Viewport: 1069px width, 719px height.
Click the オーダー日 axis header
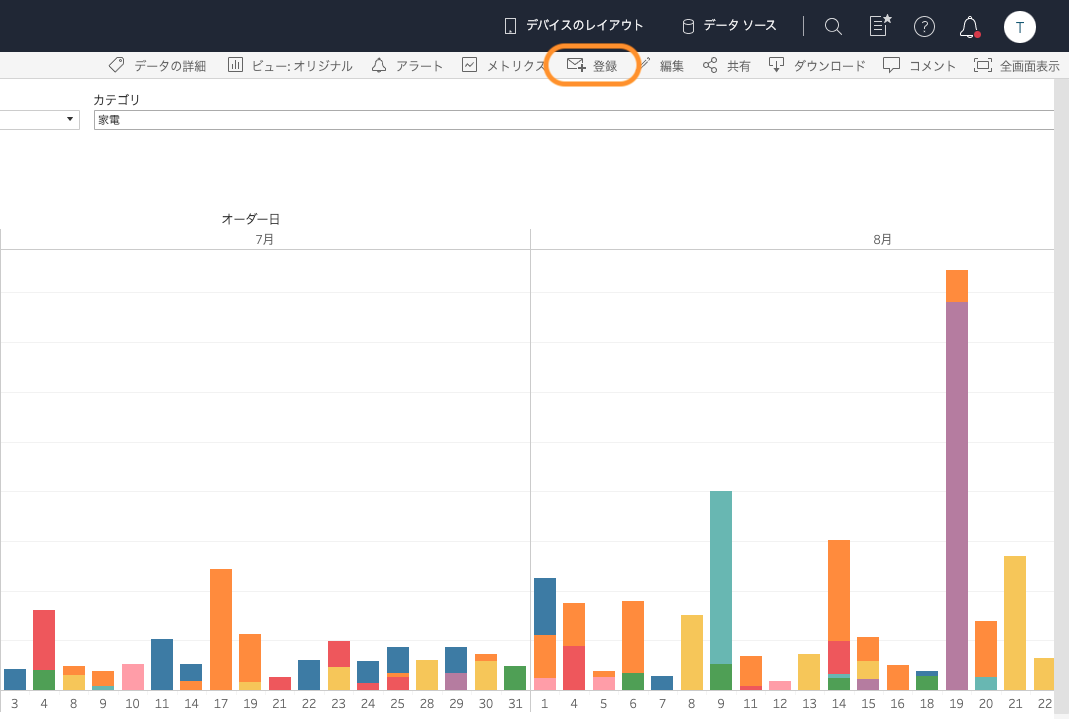coord(251,219)
